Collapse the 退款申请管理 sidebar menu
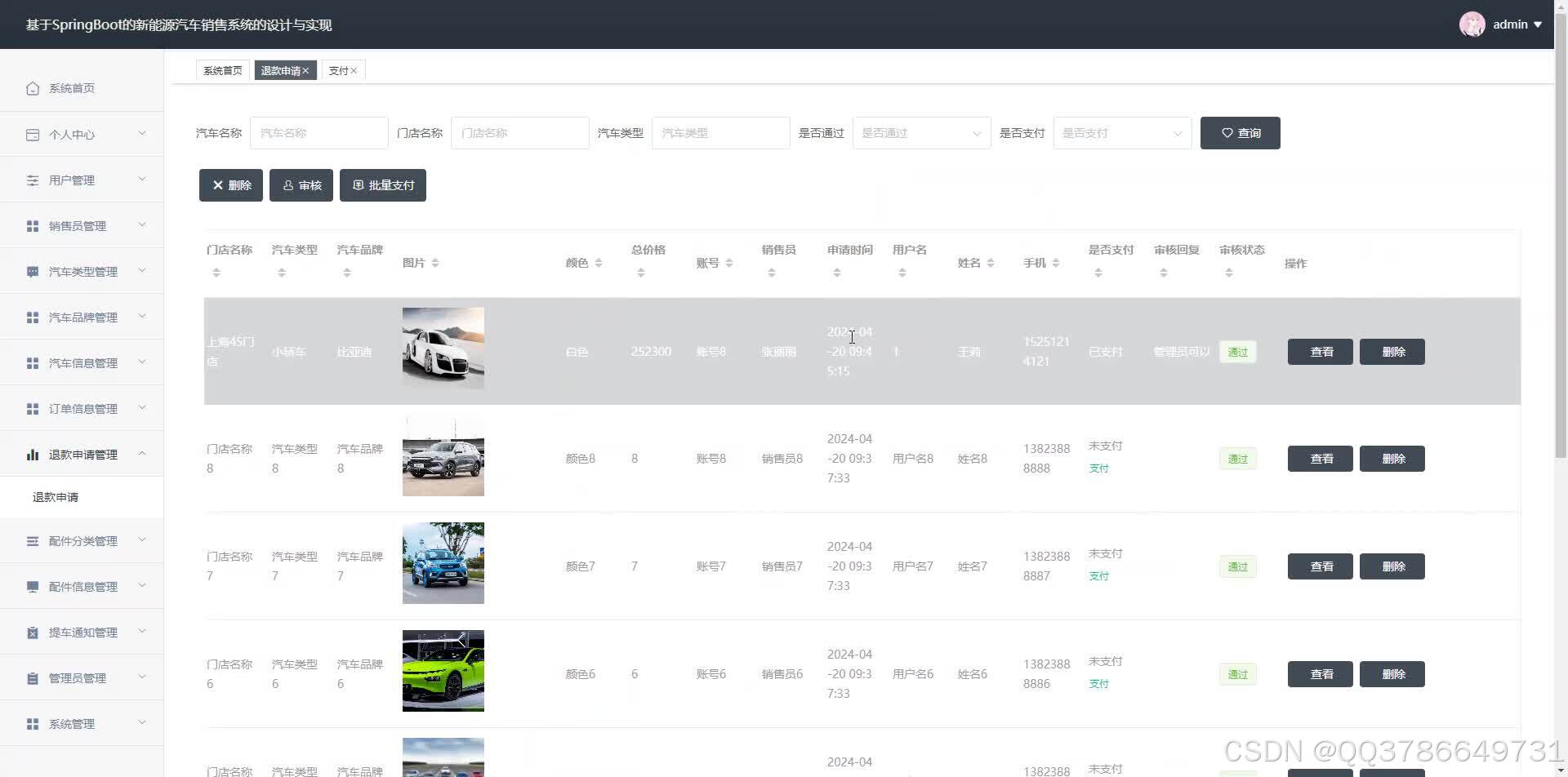Screen dimensions: 1568x777 [142, 454]
